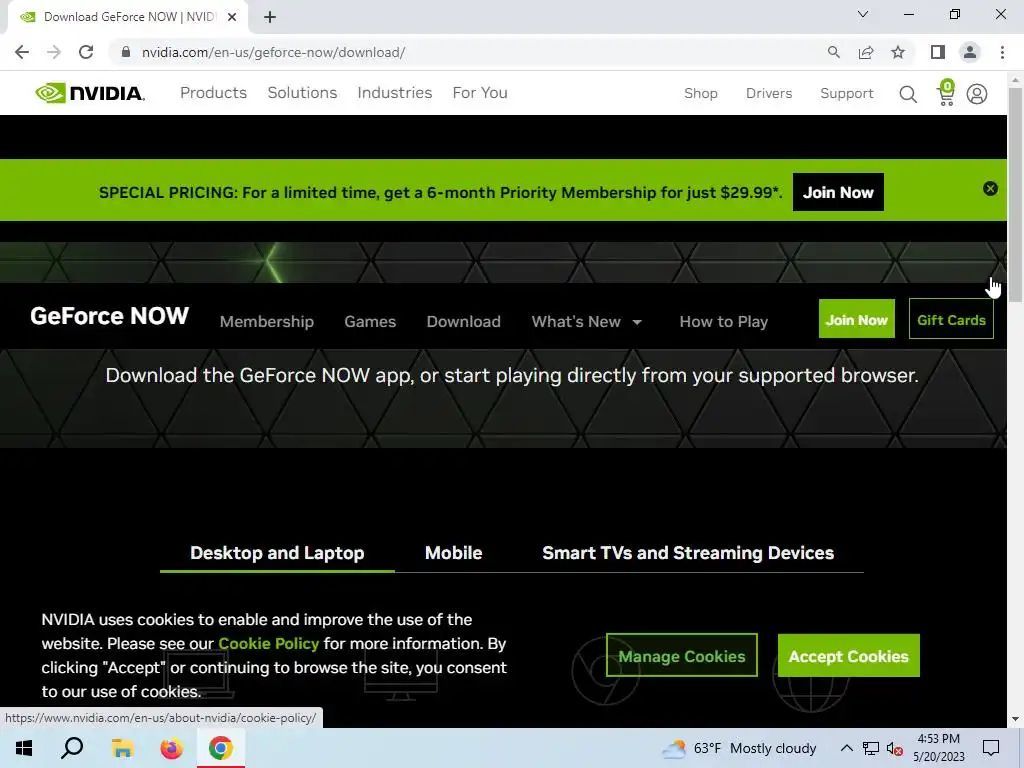Launch Firefox from the taskbar

171,748
